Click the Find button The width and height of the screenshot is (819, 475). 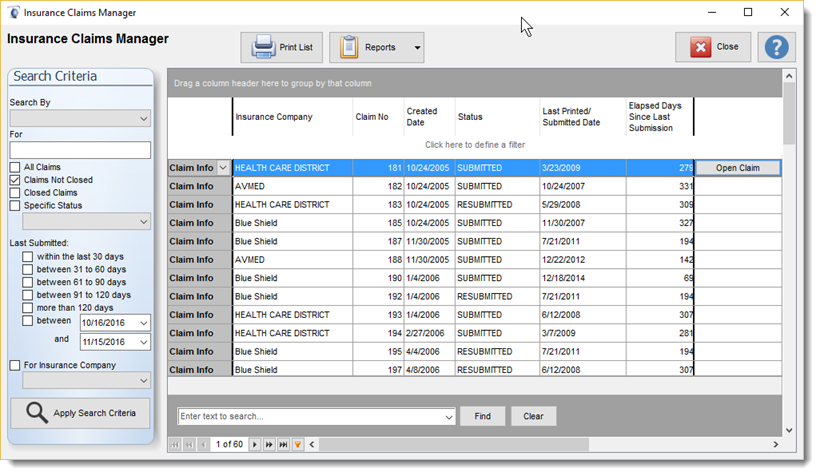(482, 416)
